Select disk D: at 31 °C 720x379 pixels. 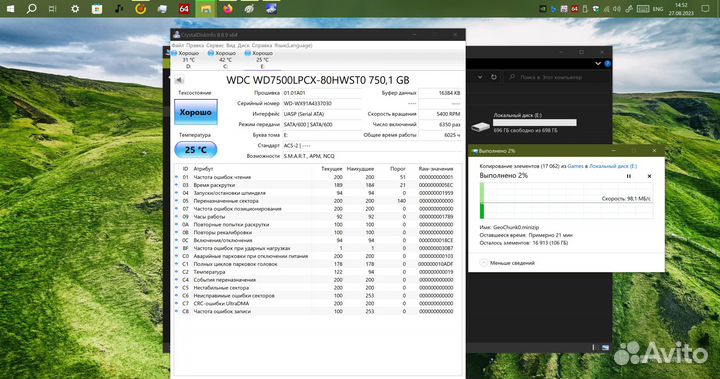click(x=188, y=60)
